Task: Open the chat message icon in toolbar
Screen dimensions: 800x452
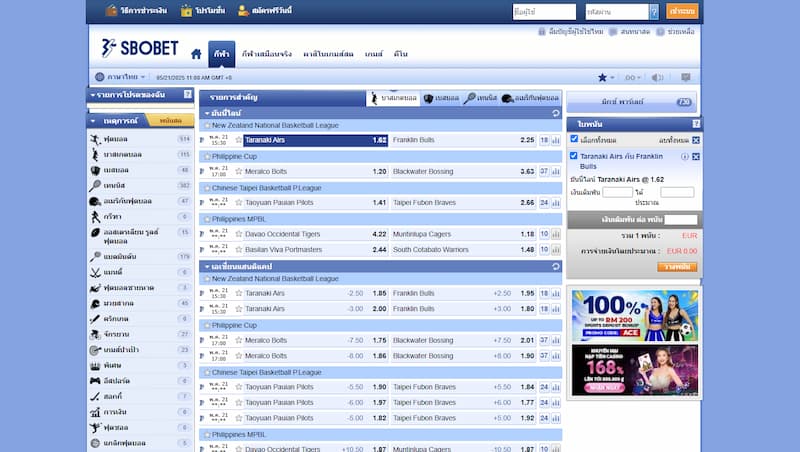Action: point(686,78)
